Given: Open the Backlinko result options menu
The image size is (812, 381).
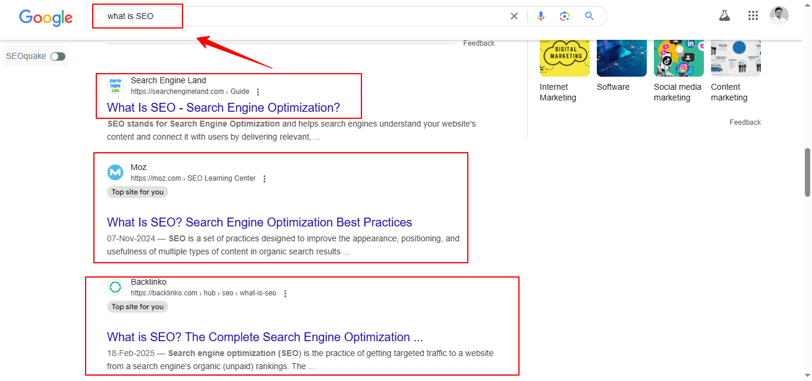Looking at the screenshot, I should click(x=285, y=294).
